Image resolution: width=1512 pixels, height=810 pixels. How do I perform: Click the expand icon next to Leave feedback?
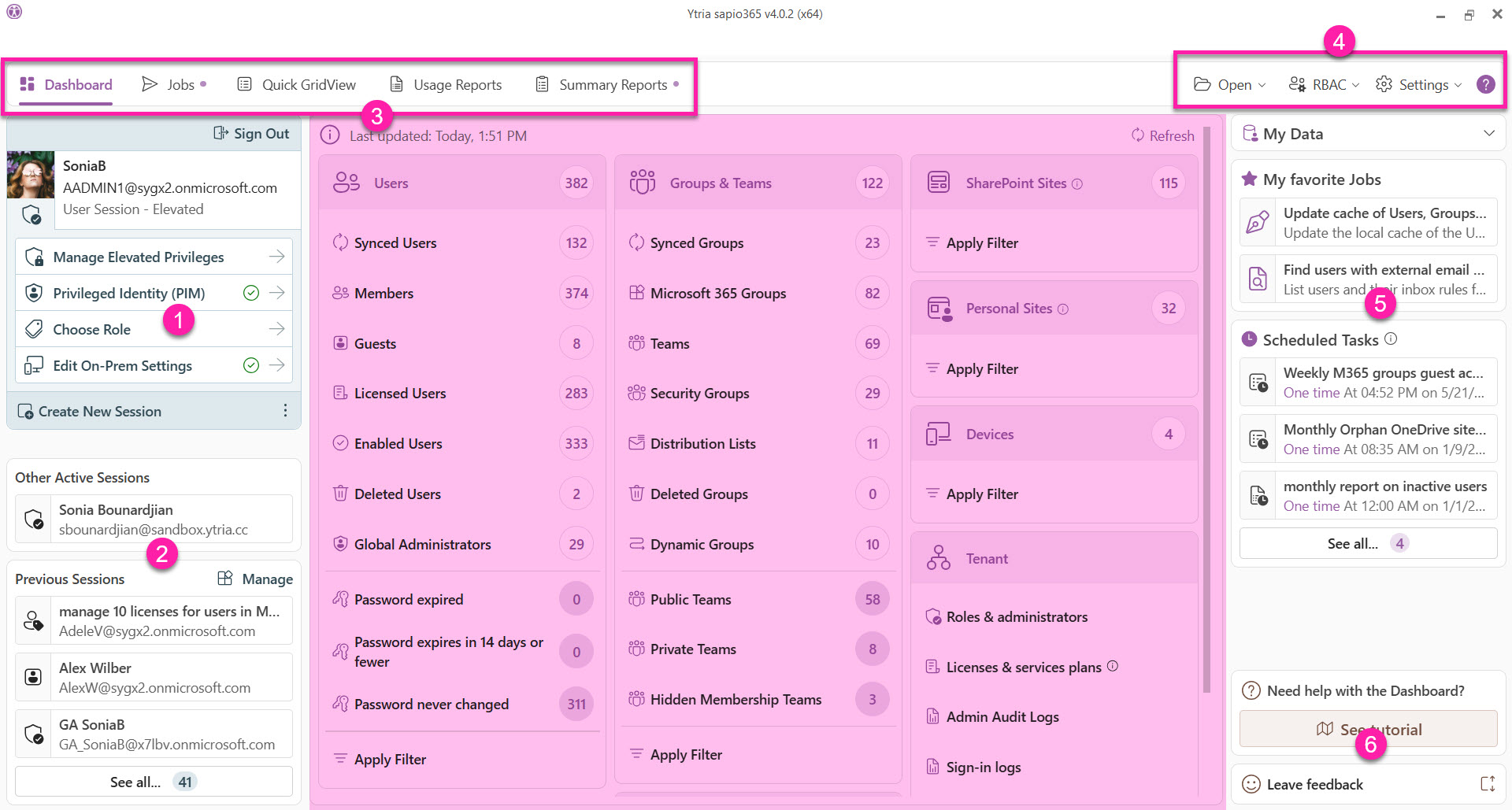point(1488,784)
